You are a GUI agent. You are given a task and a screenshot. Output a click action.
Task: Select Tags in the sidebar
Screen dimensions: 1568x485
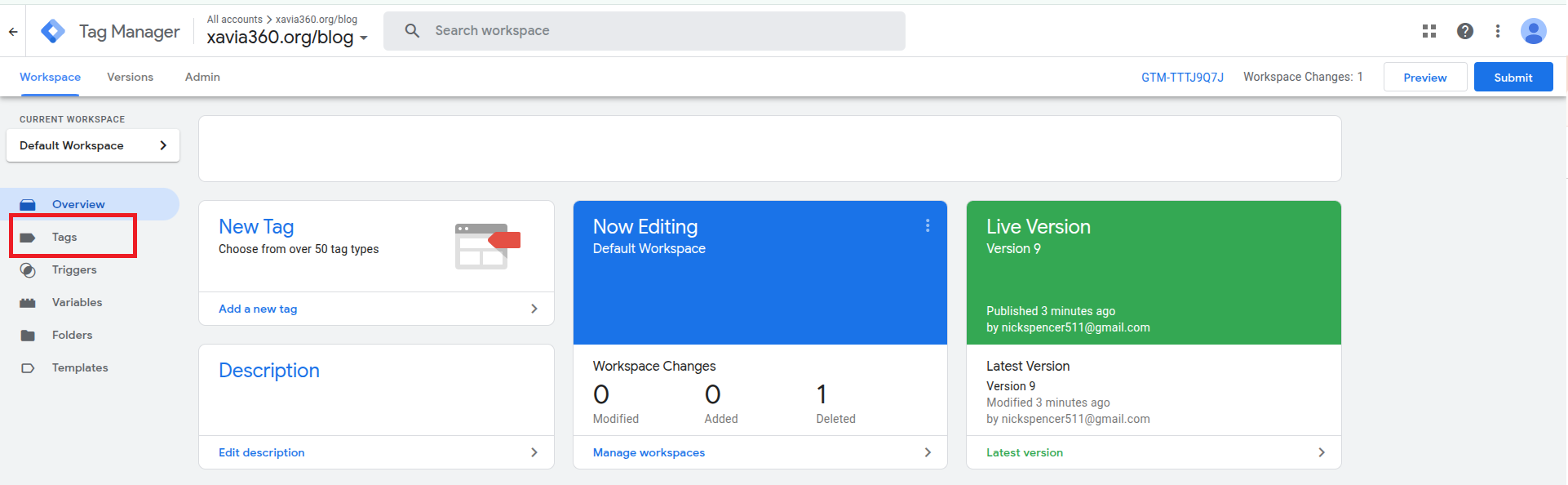pyautogui.click(x=64, y=237)
